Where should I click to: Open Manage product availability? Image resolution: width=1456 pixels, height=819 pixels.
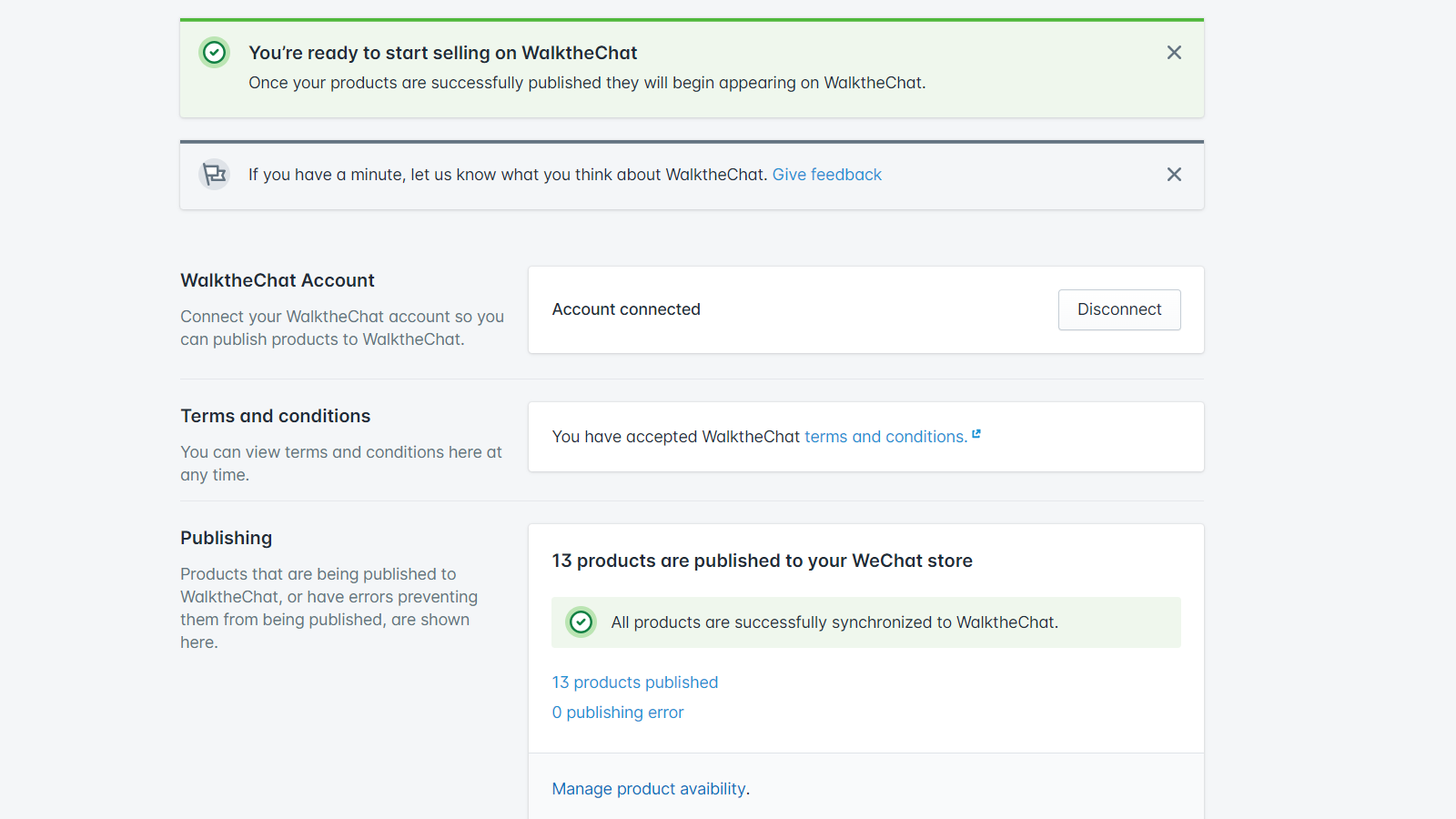click(x=649, y=788)
